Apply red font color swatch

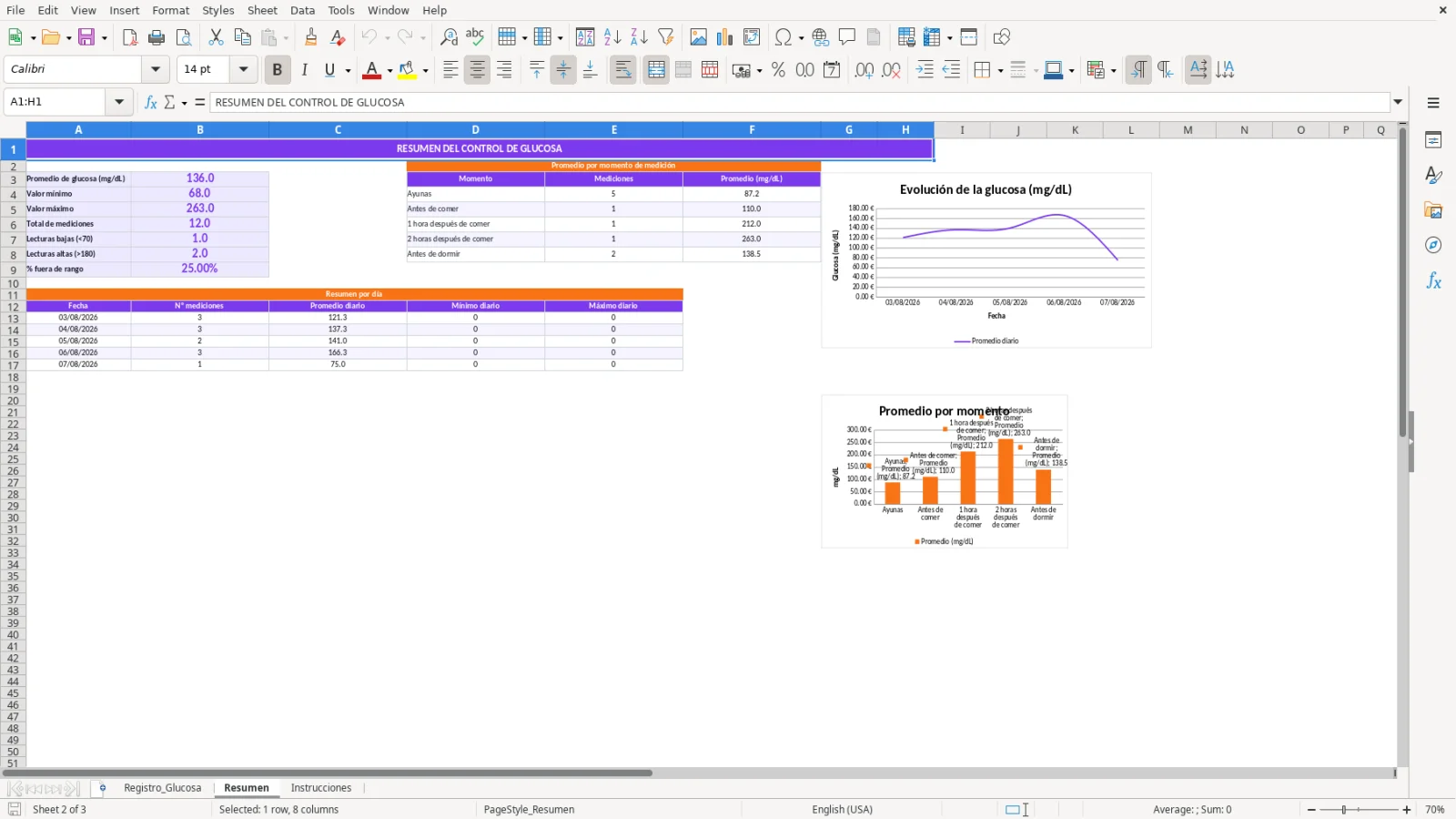click(371, 70)
